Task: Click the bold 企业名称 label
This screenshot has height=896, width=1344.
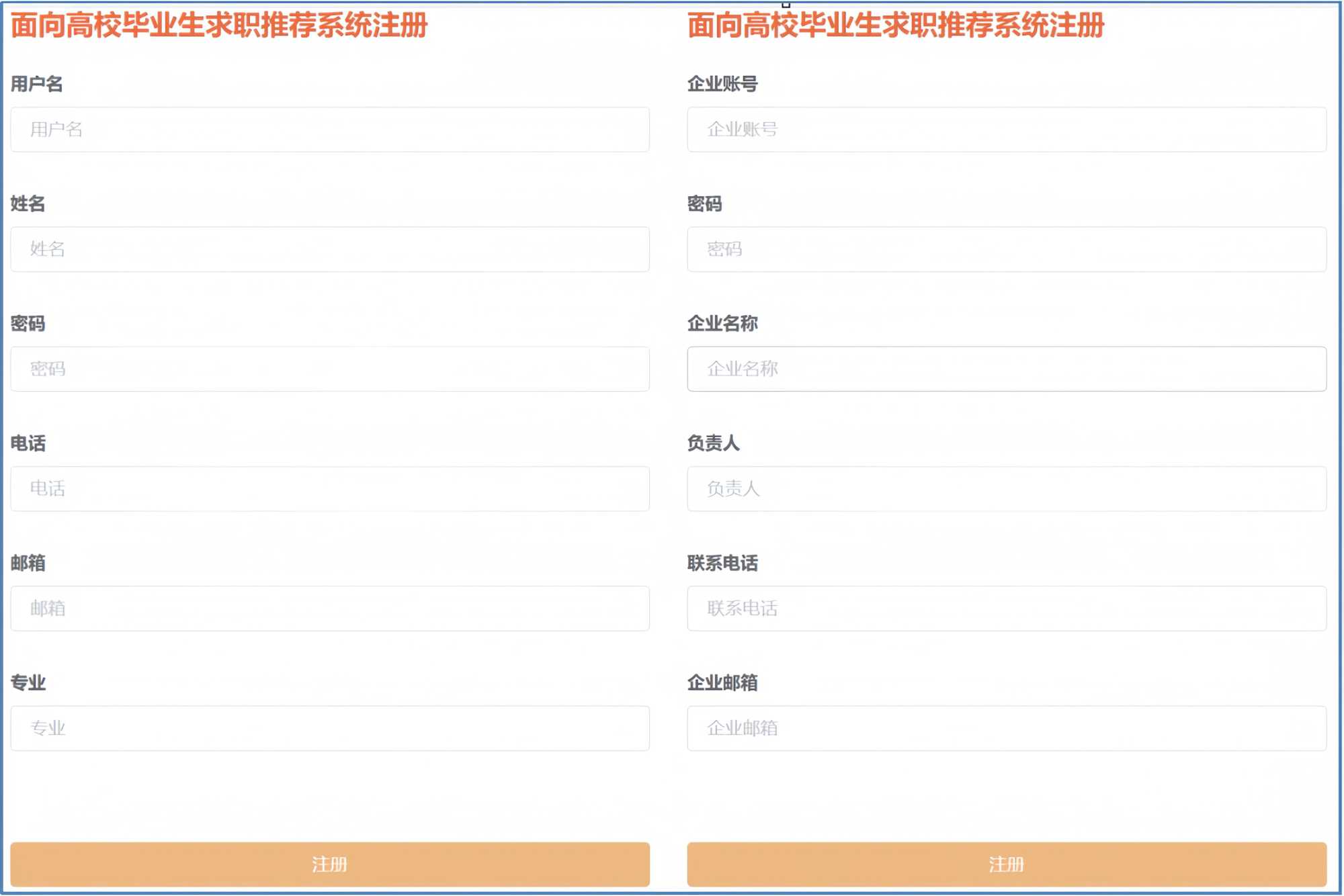Action: tap(722, 324)
